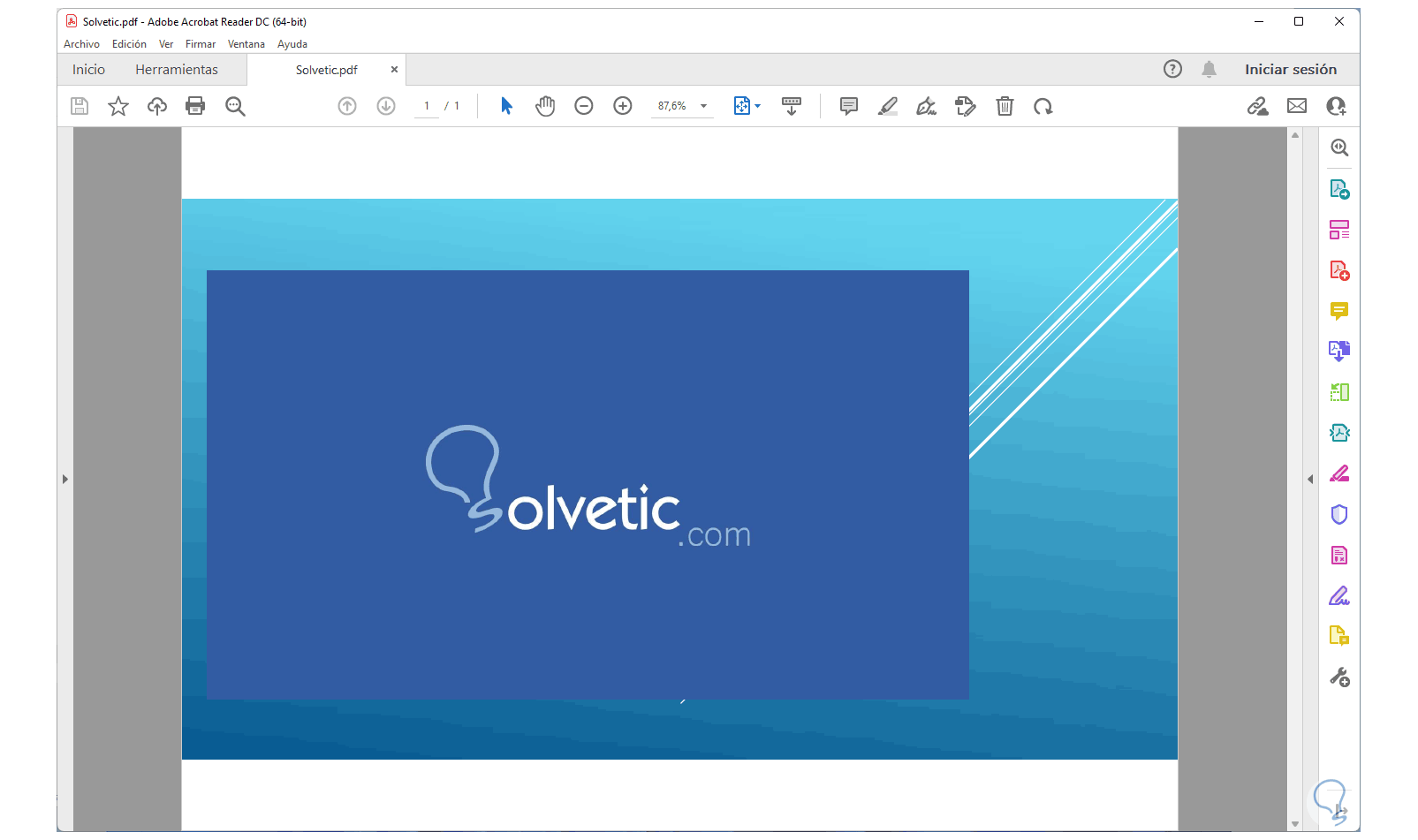
Task: Choose the selection arrow tool
Action: point(506,106)
